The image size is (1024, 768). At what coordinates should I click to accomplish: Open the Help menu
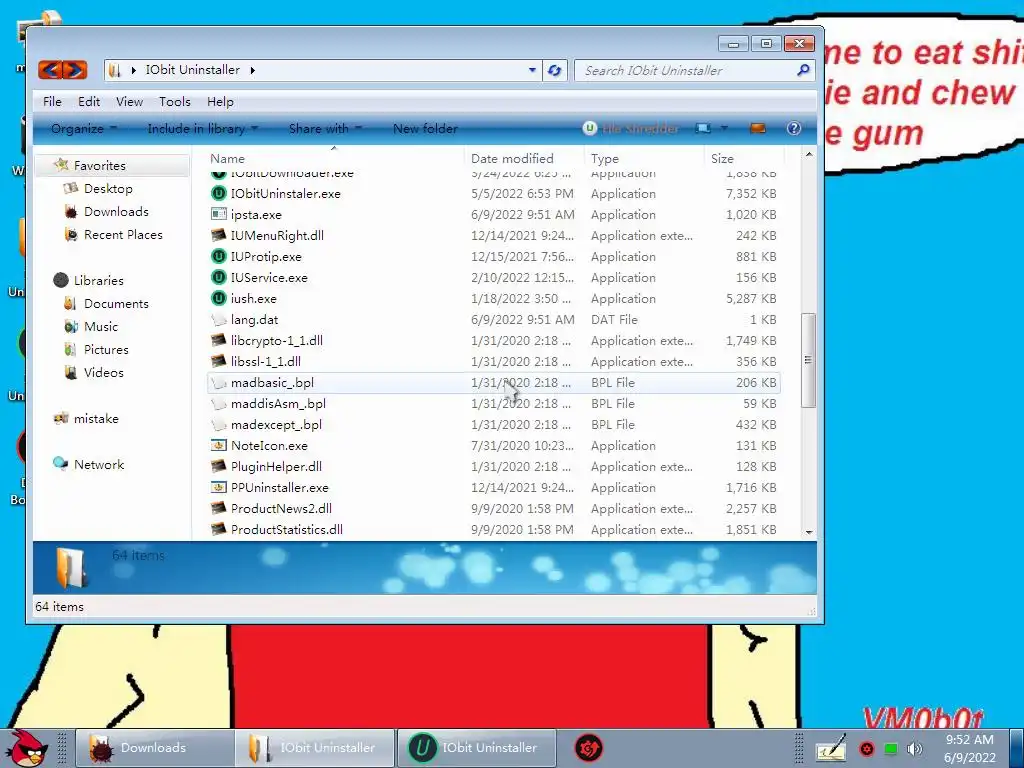point(220,101)
